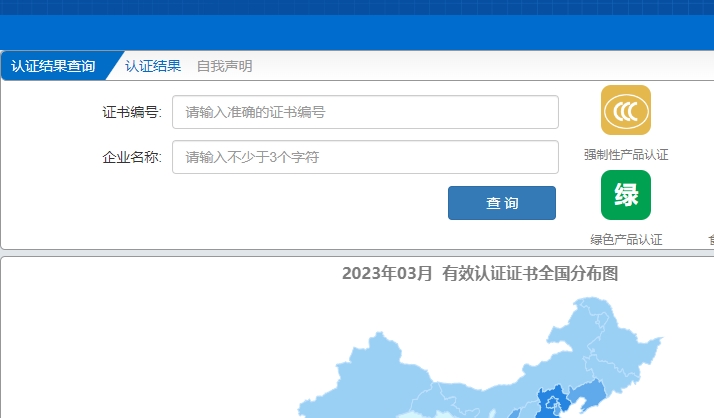Select the Xinjiang region on the map
Image resolution: width=714 pixels, height=418 pixels.
coord(370,375)
